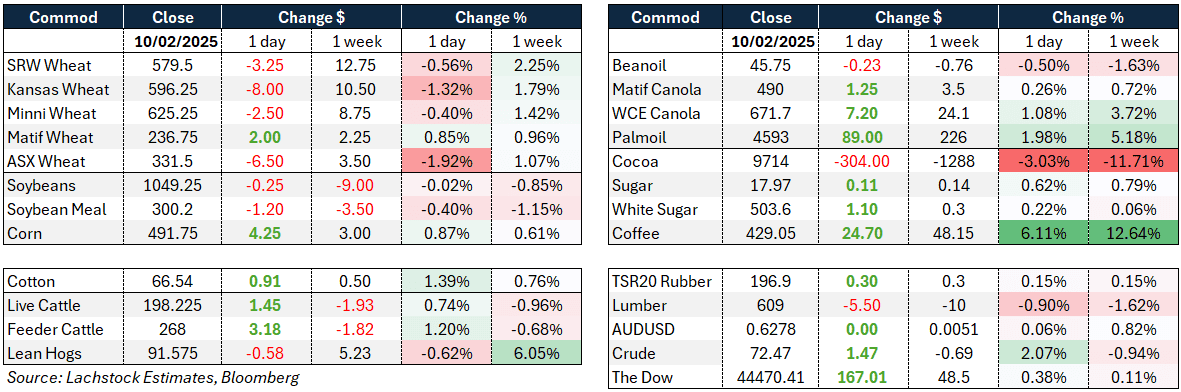Click the WCE Canola 3.72% weekly cell

coord(1134,114)
